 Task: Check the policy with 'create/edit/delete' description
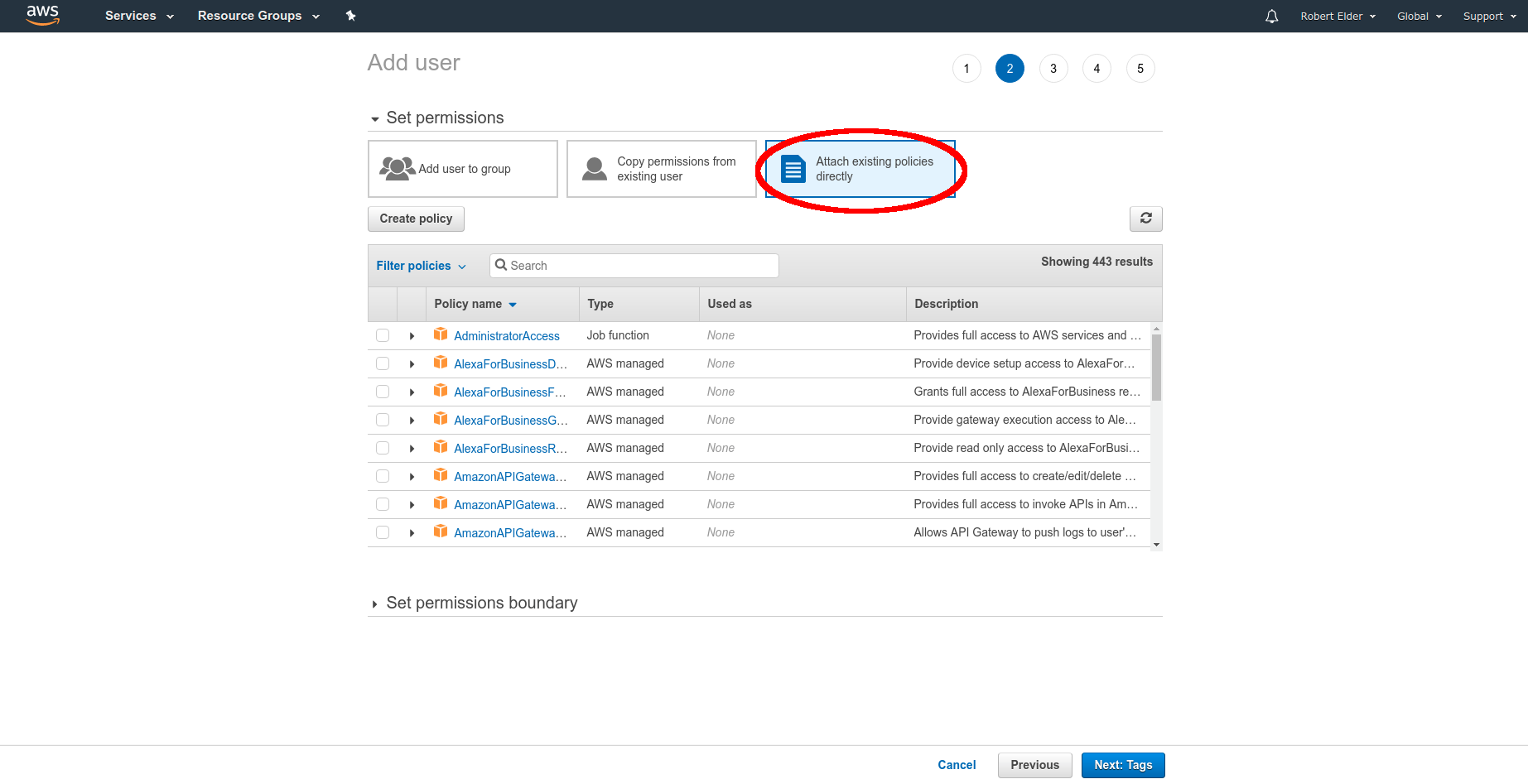point(383,476)
